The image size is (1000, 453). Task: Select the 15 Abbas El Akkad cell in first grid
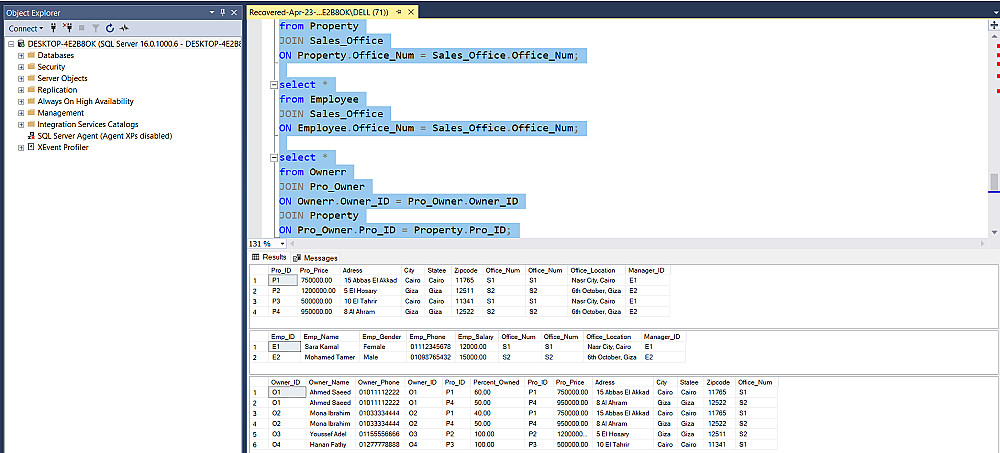(370, 281)
